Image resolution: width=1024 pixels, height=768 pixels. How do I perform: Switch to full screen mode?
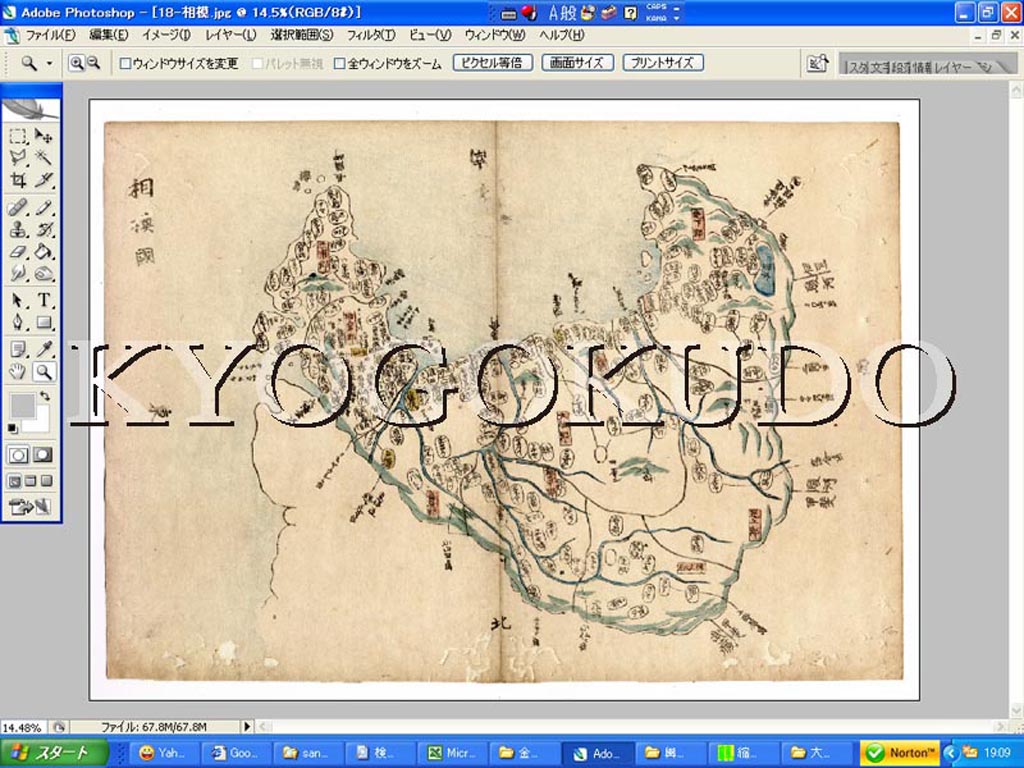pos(46,481)
